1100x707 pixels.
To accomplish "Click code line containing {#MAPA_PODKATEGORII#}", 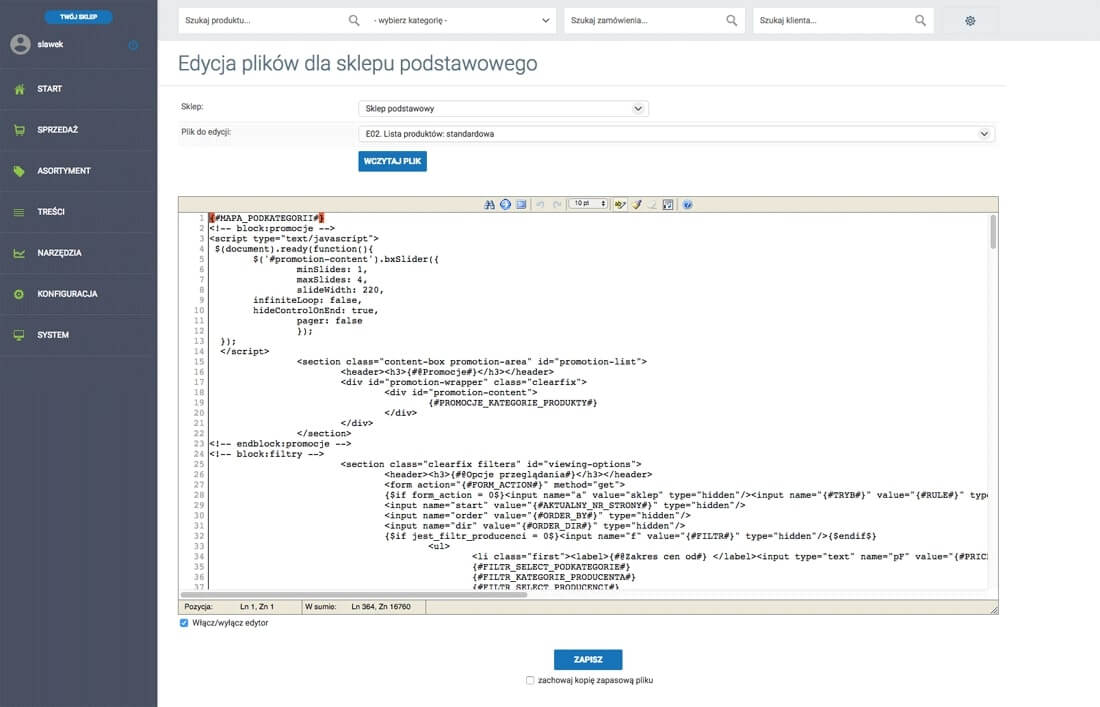I will tap(267, 218).
